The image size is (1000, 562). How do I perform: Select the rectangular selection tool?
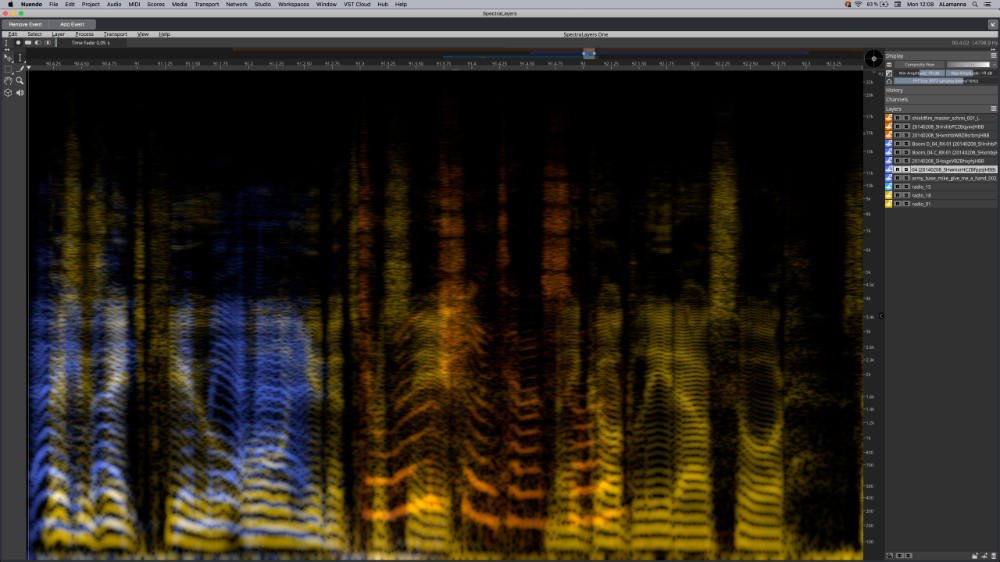pos(8,69)
